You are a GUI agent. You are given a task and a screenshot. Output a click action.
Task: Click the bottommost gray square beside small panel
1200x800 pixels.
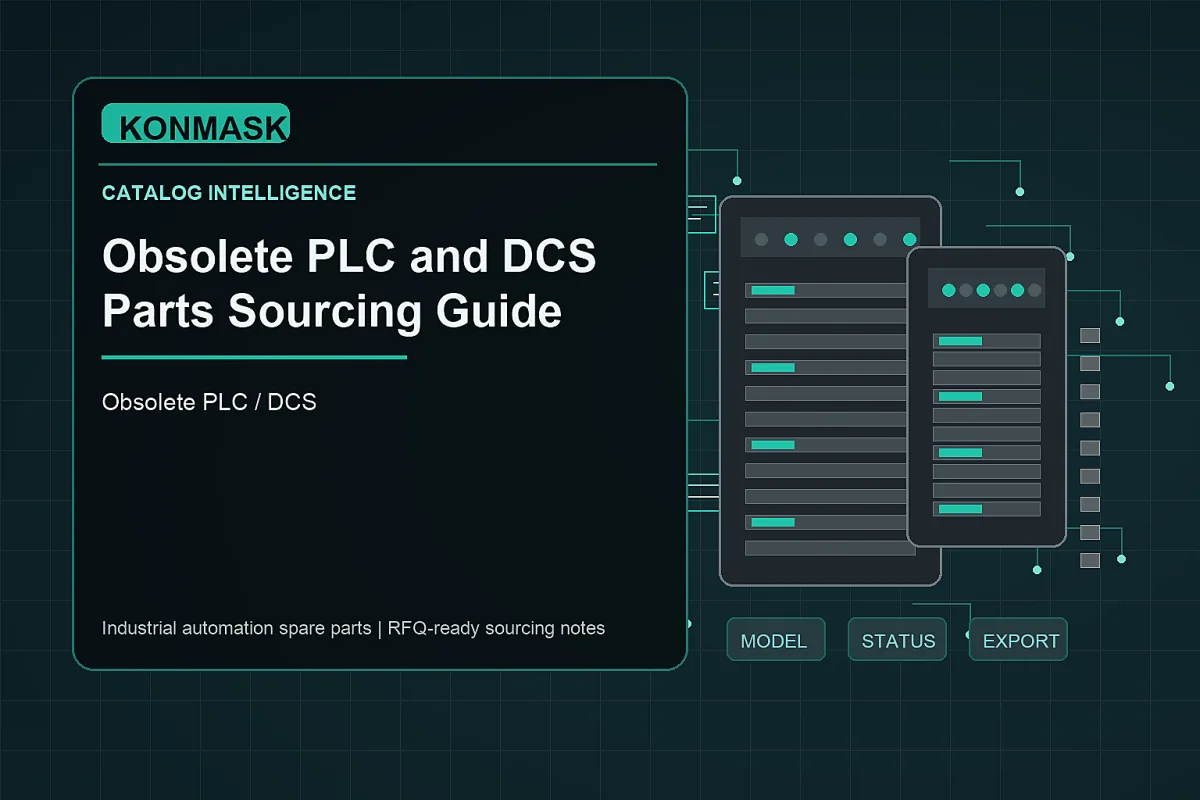[x=1090, y=560]
